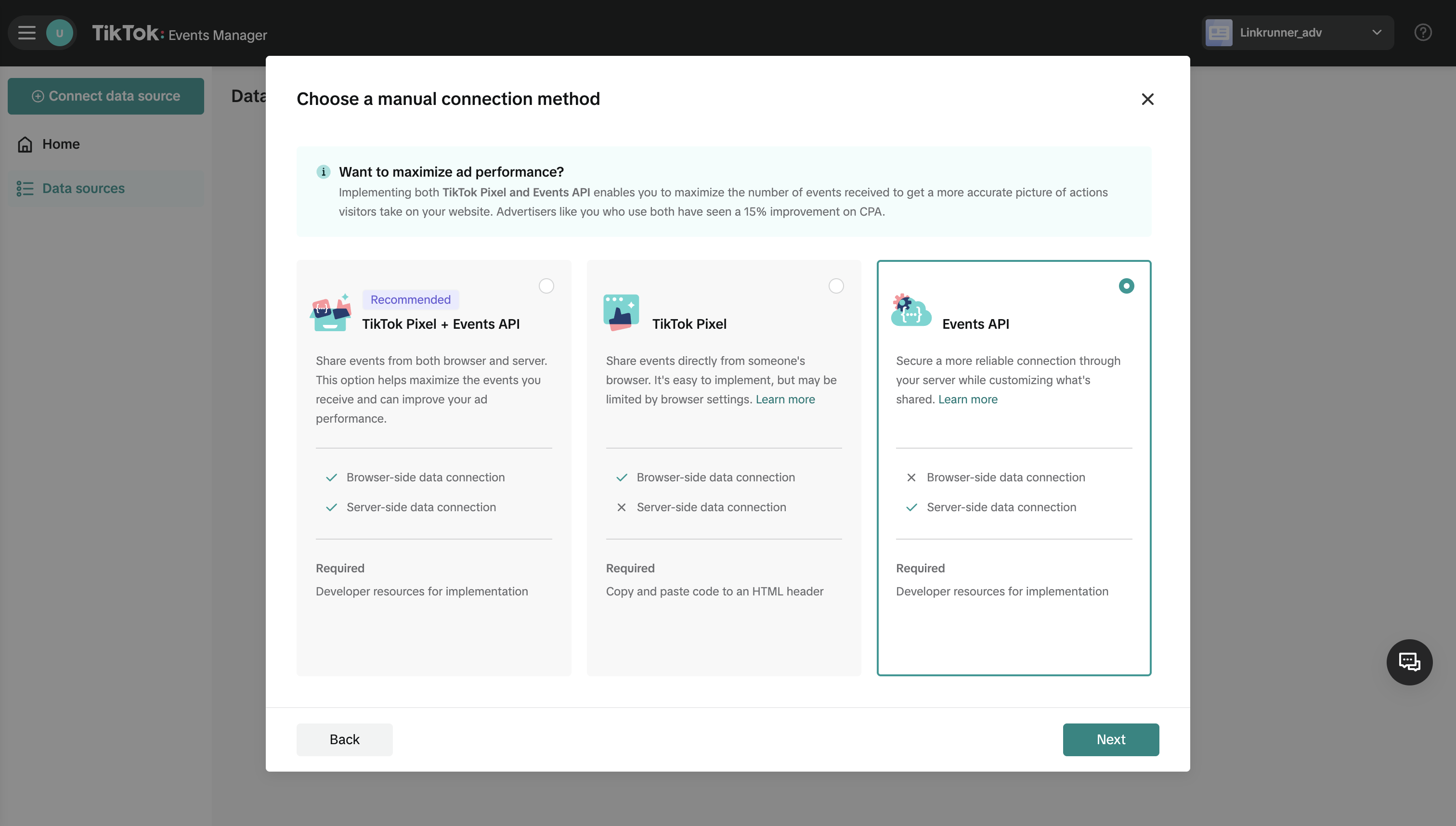Viewport: 1456px width, 826px height.
Task: Click Copy and paste code to an HTML header text
Action: click(x=715, y=591)
